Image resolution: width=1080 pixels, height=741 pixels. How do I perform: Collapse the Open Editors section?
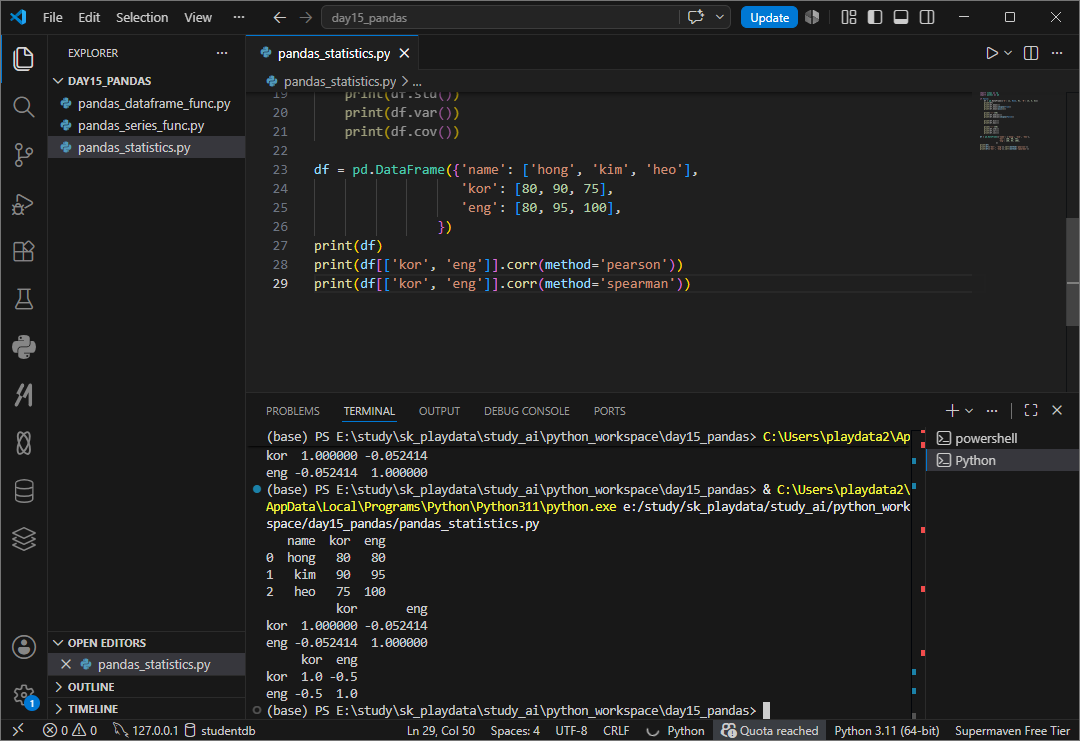107,643
